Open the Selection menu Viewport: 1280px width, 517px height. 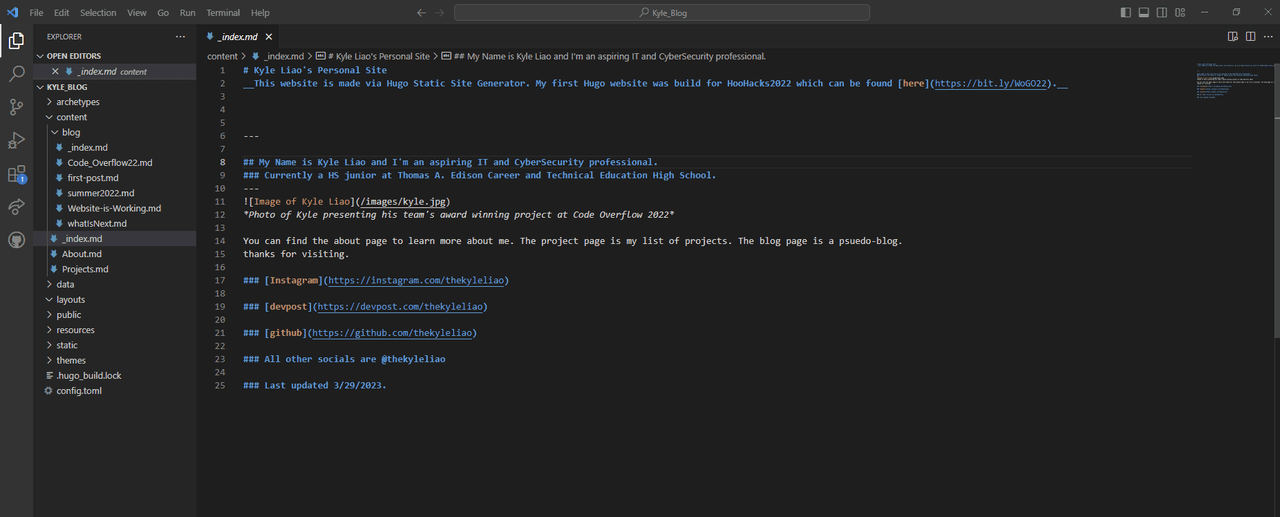98,13
